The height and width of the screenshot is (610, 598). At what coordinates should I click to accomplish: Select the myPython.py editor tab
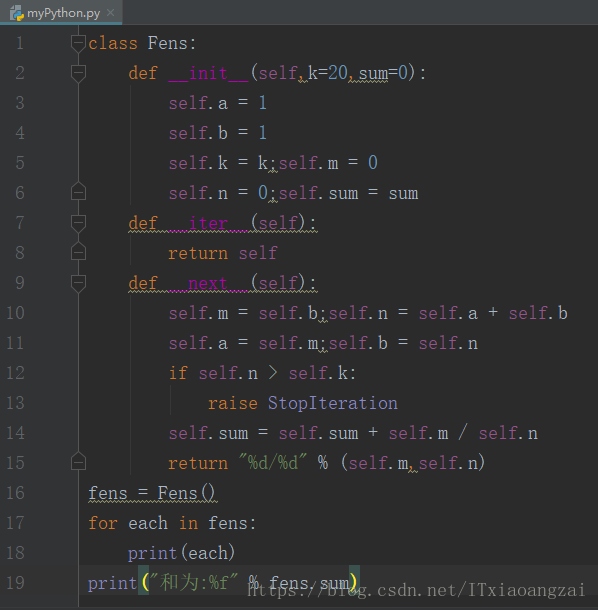coord(61,12)
